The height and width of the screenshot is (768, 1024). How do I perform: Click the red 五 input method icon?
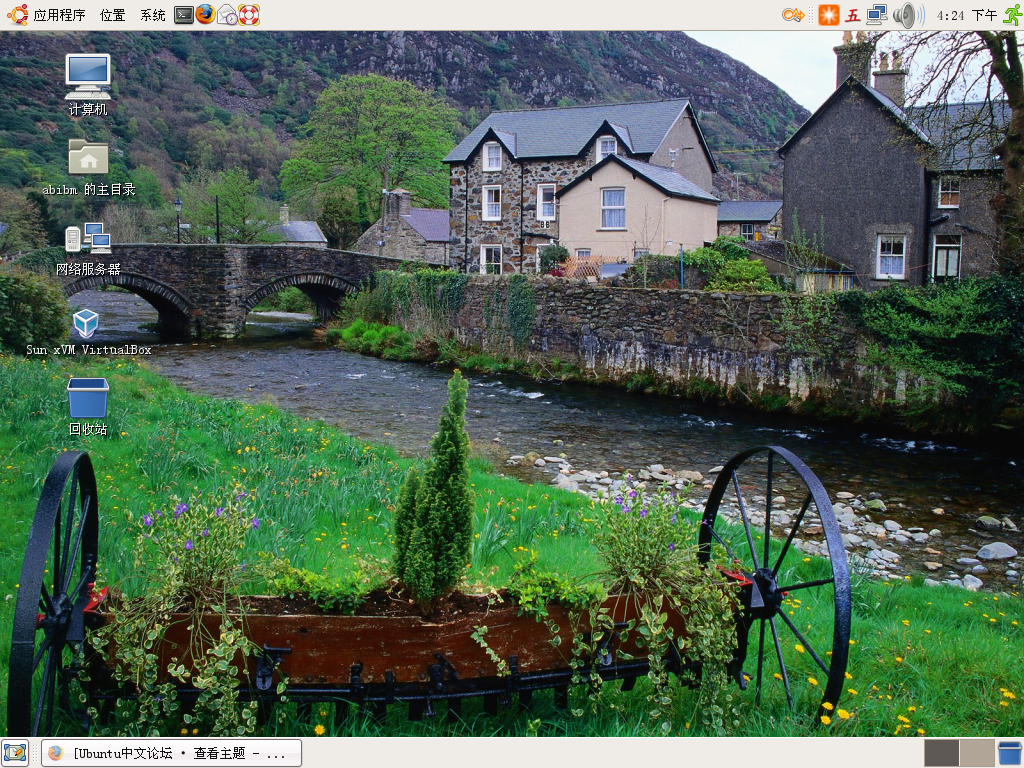pyautogui.click(x=852, y=15)
